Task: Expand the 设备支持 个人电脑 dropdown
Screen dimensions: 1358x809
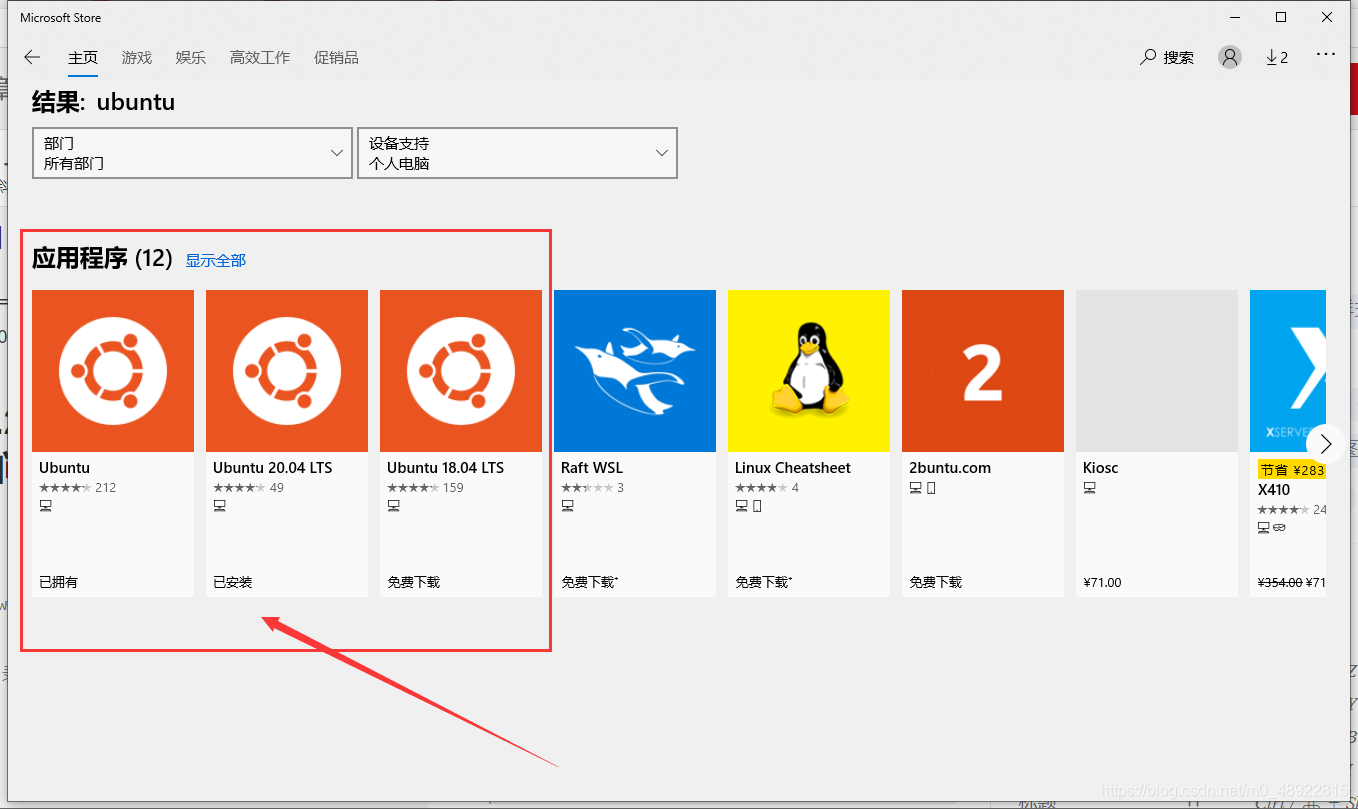Action: [x=517, y=153]
